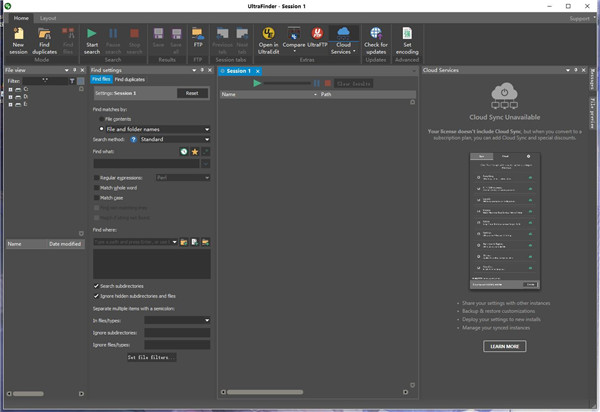
Task: Open Cloud Services ribbon button
Action: (x=343, y=41)
